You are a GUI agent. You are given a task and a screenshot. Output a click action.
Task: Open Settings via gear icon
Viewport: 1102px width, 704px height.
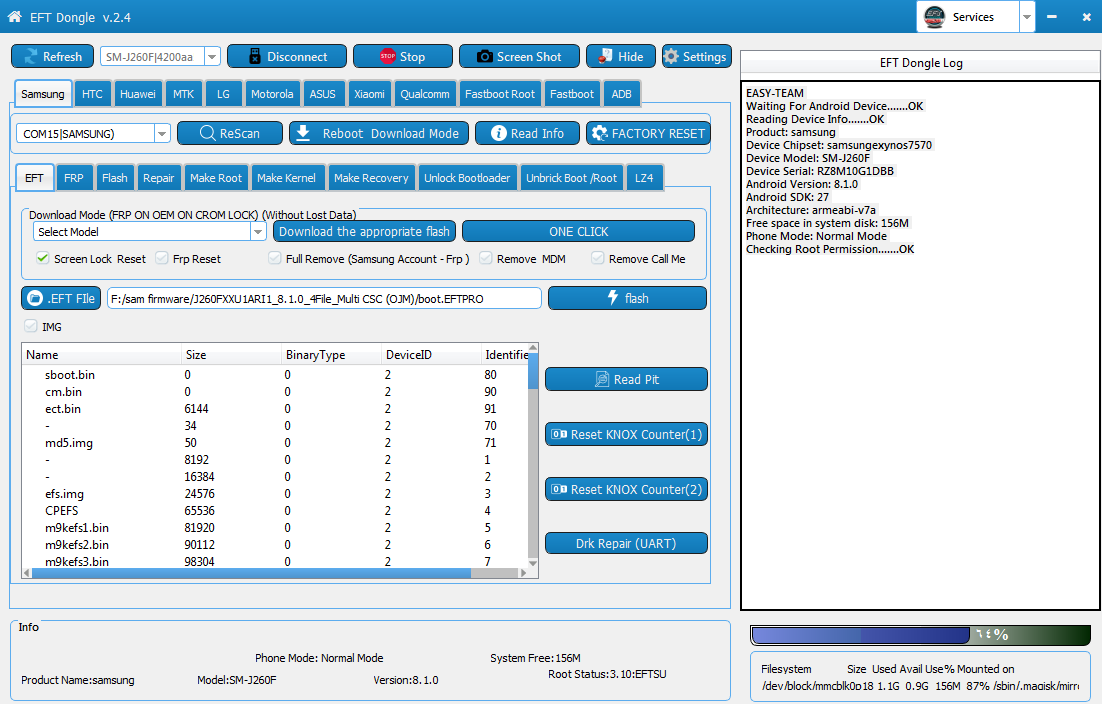pyautogui.click(x=671, y=57)
